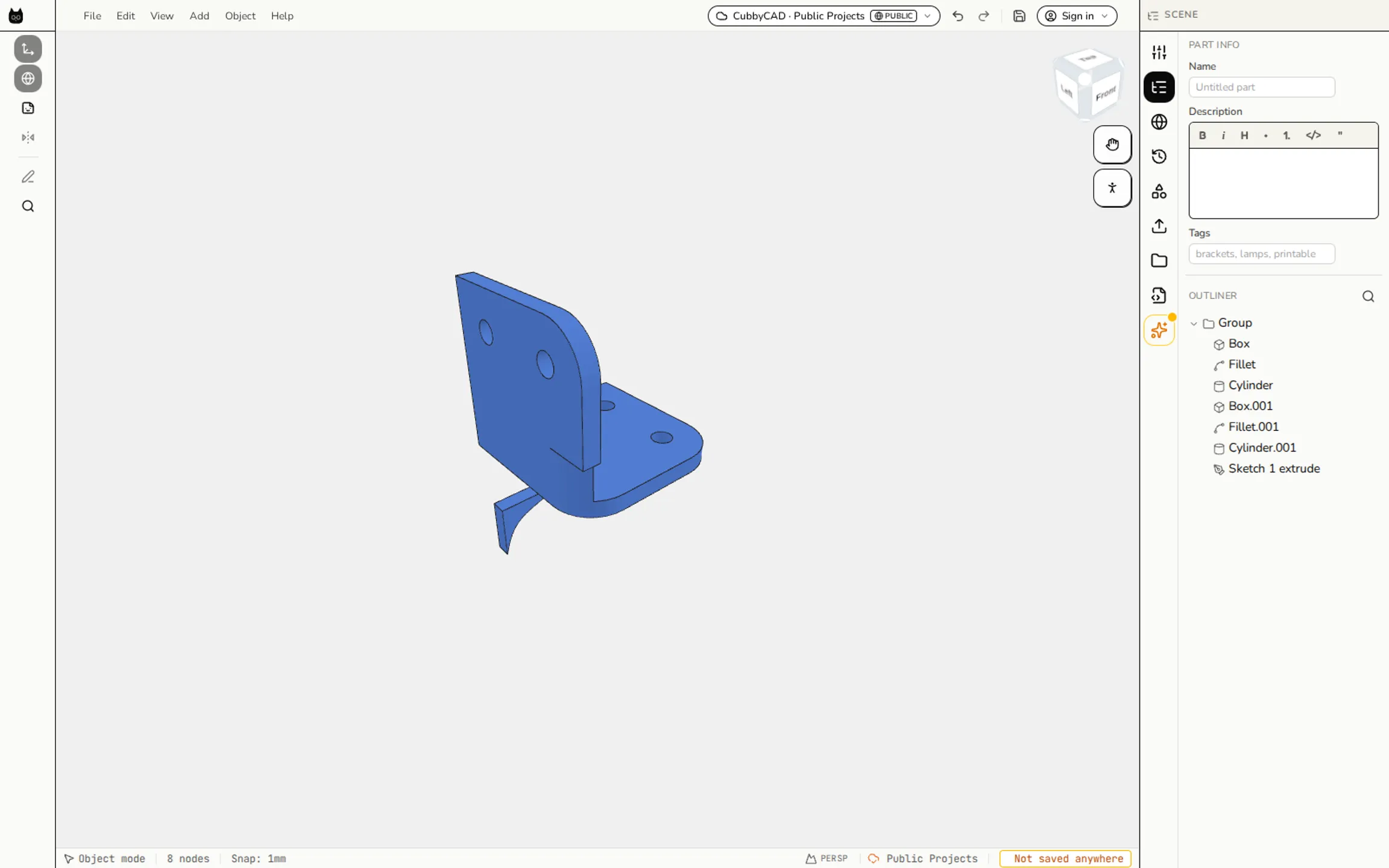Open the View menu
The image size is (1389, 868).
[x=162, y=16]
